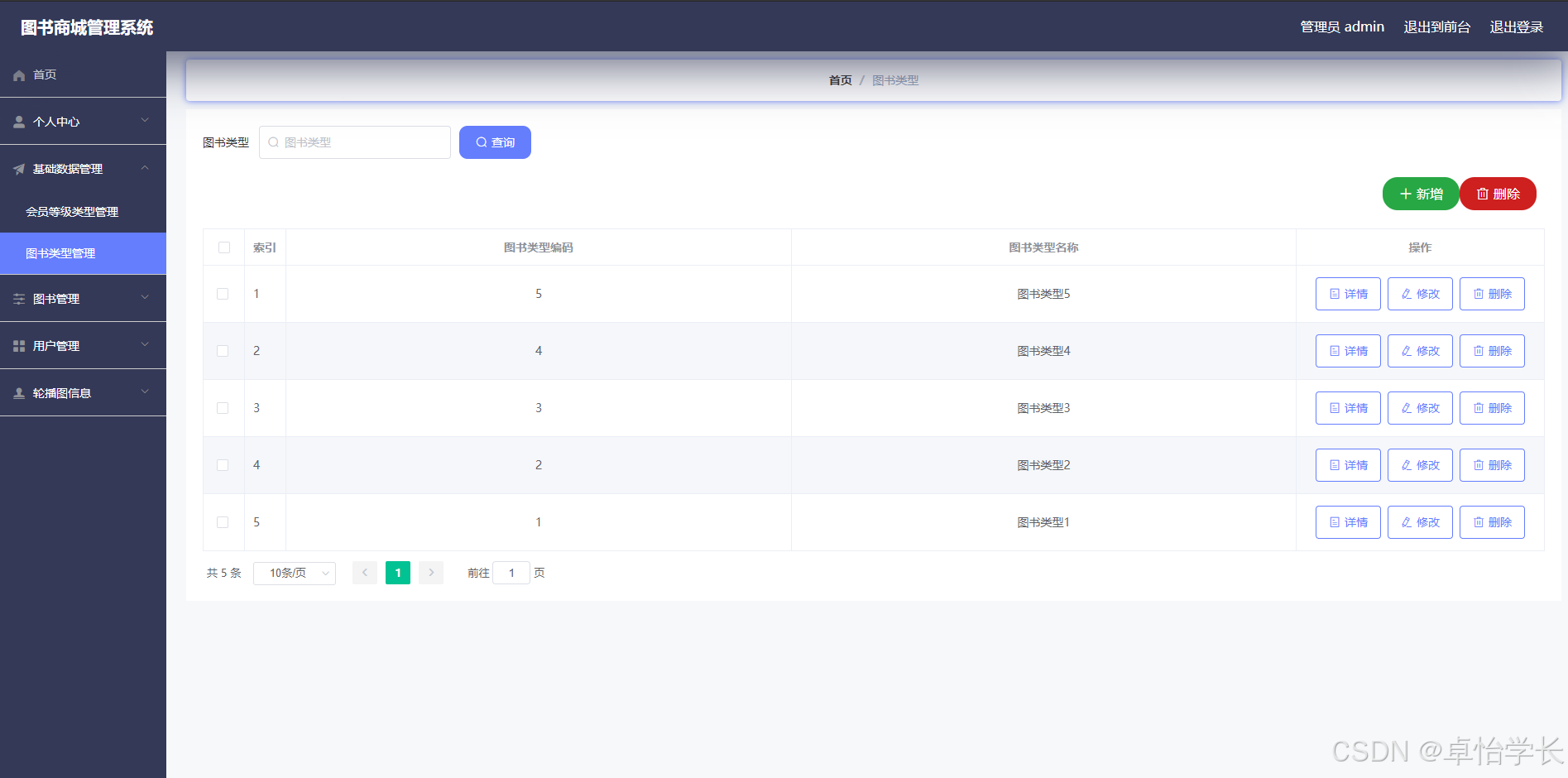Click the paper plane icon beside 基础数据管理
The height and width of the screenshot is (778, 1568).
click(19, 170)
